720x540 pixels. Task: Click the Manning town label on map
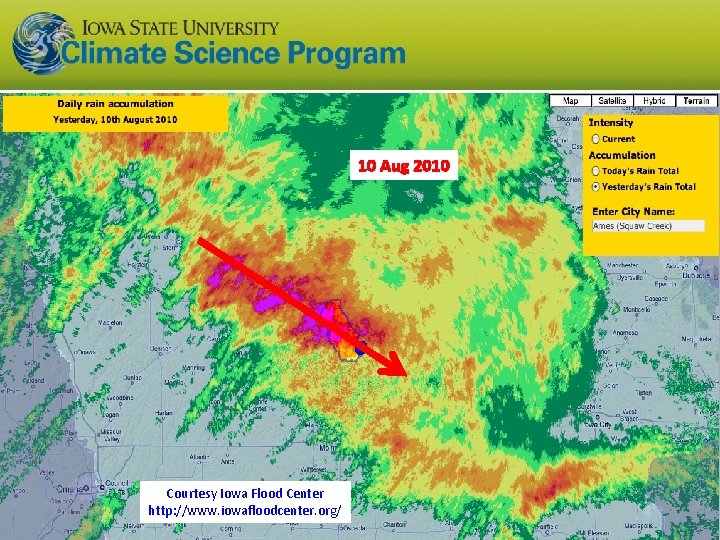(193, 368)
